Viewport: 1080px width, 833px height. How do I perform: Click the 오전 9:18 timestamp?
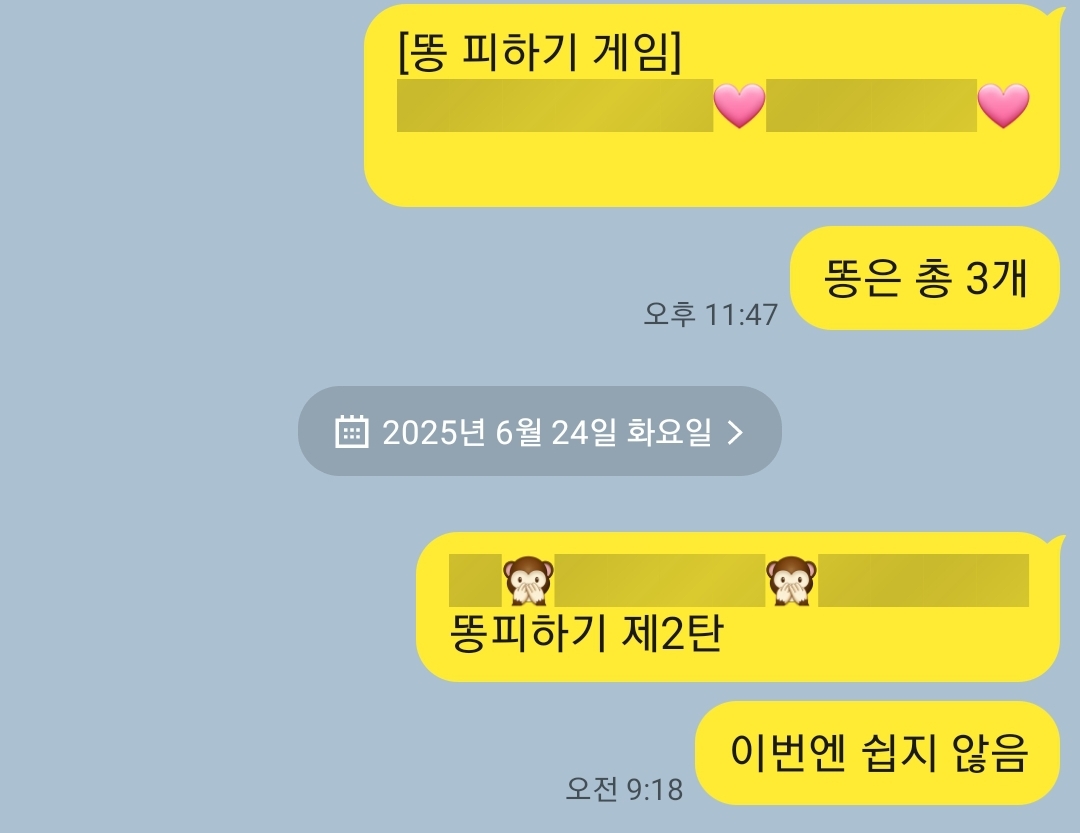point(624,789)
